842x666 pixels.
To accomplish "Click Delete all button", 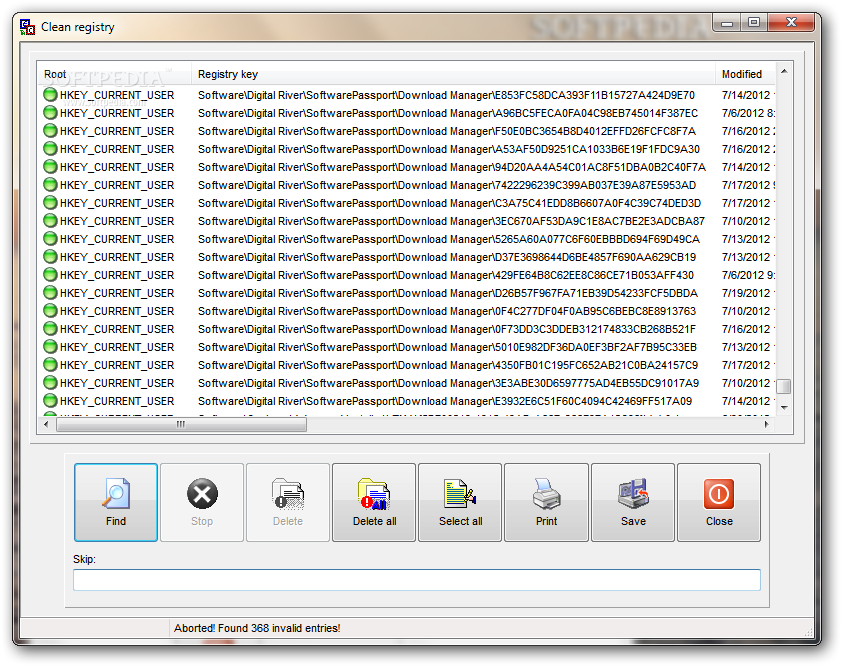I will click(374, 502).
